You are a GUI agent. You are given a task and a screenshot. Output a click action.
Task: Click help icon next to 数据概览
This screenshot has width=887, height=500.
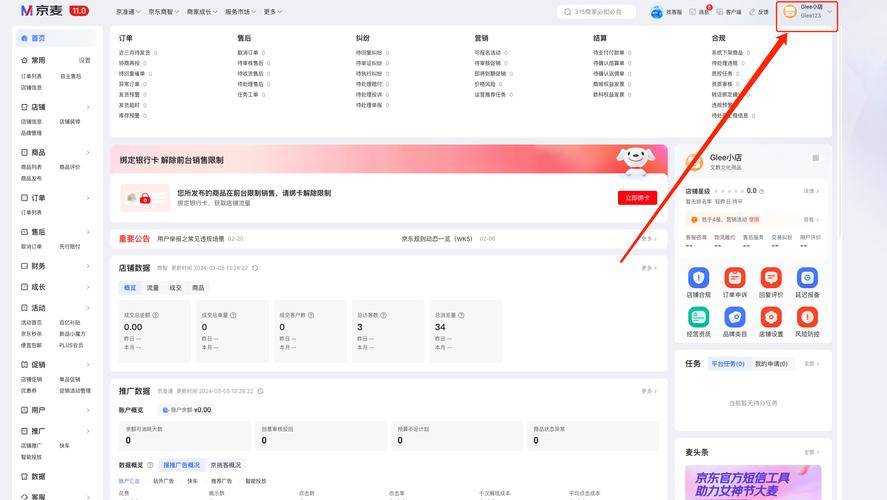tap(150, 465)
